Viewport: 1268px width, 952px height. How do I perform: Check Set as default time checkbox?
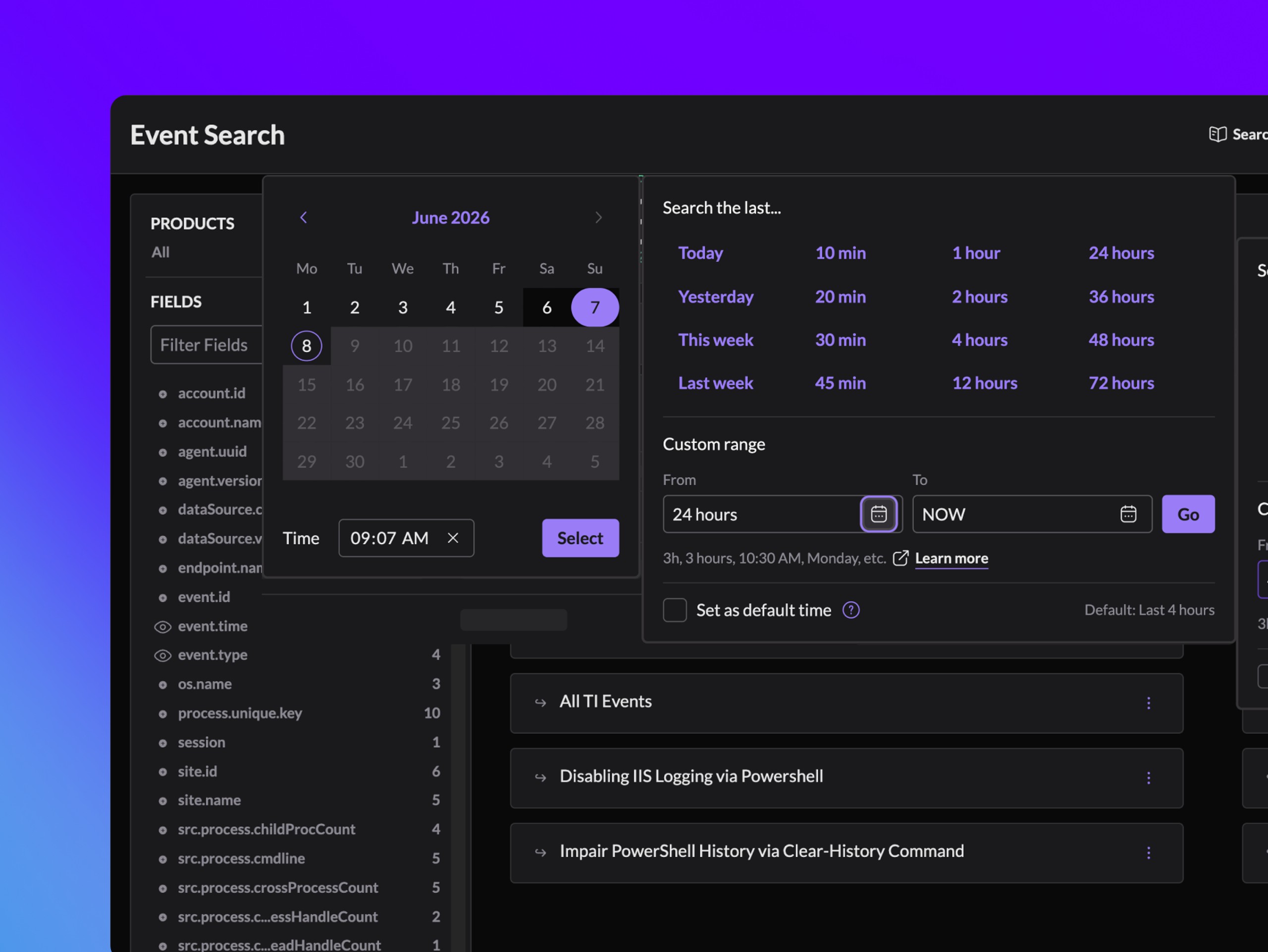[x=675, y=610]
